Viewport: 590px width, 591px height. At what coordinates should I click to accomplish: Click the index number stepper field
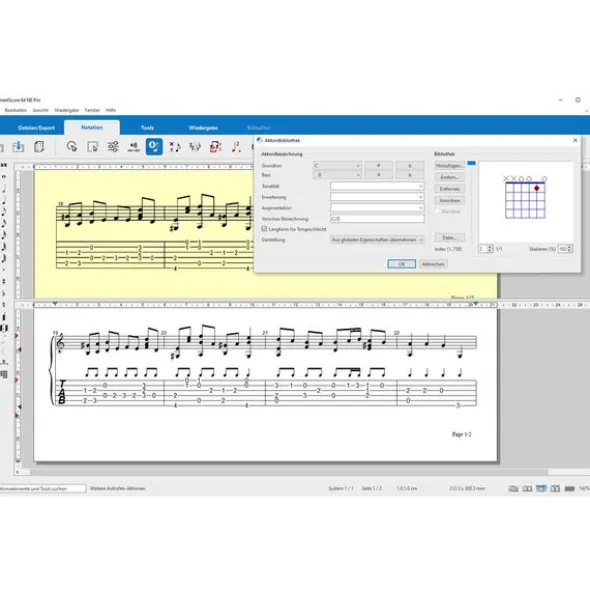[485, 249]
